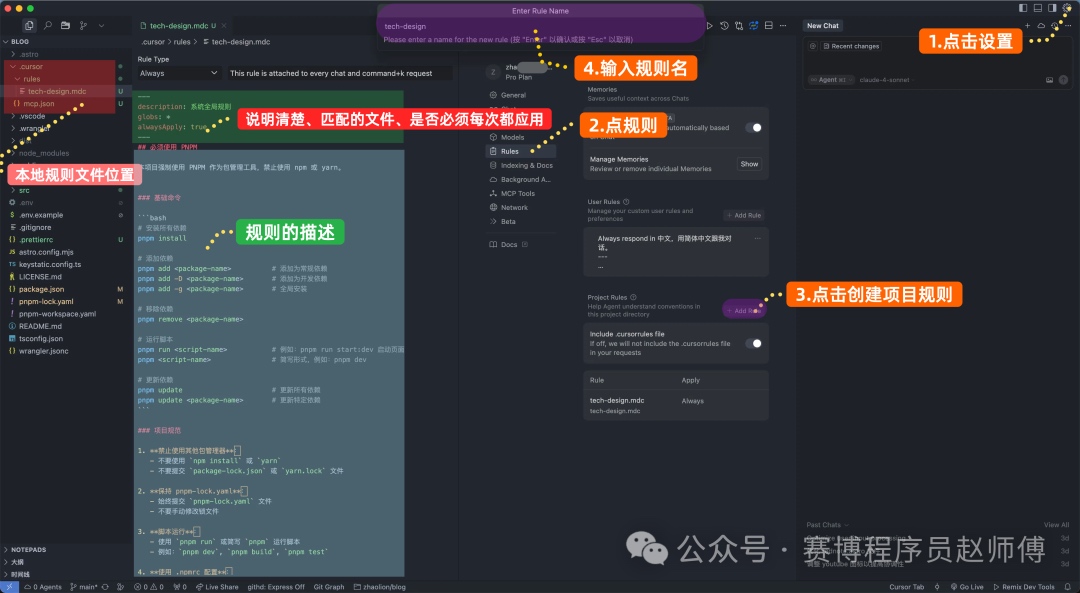Open the file history clock icon in editor toolbar
The image size is (1080, 593).
click(724, 25)
